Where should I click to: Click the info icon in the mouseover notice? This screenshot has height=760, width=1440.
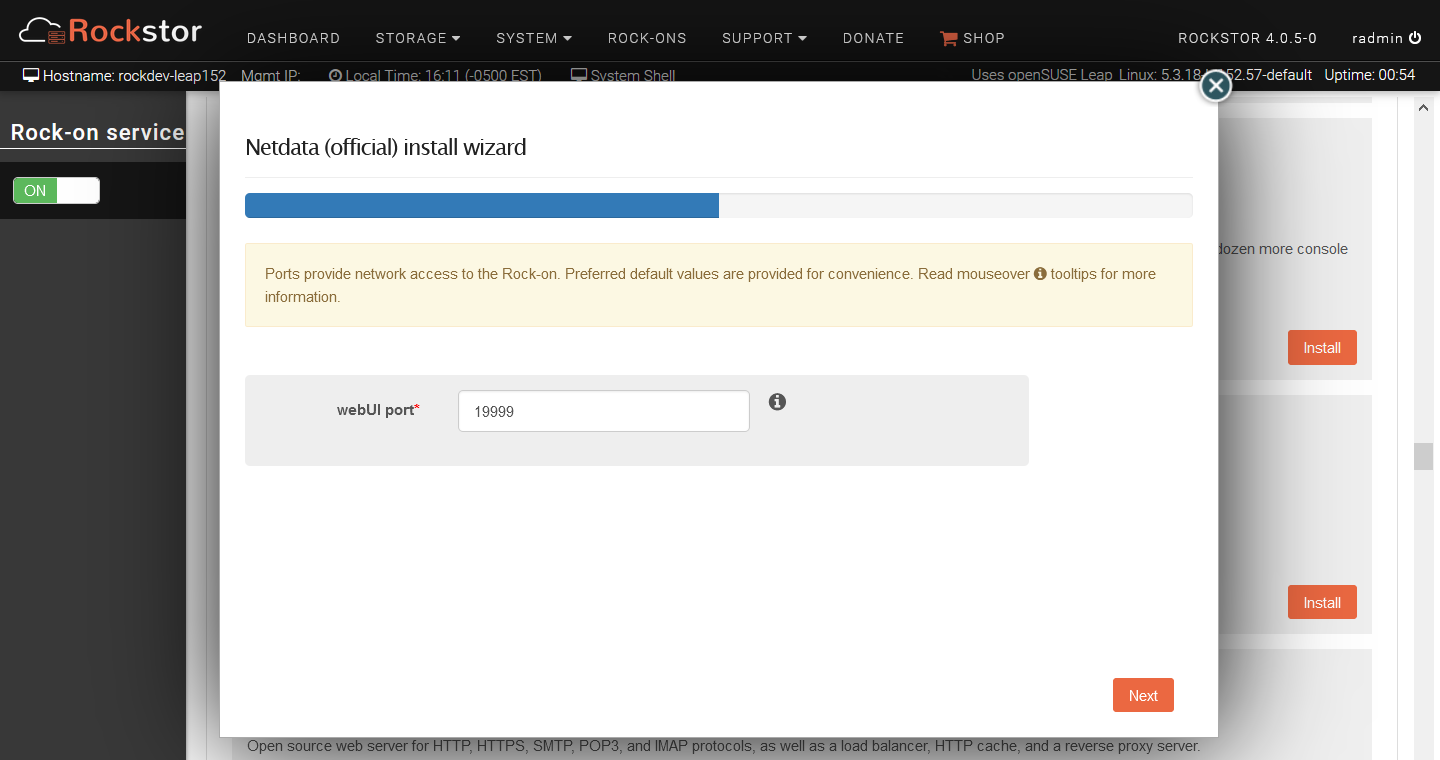1040,273
